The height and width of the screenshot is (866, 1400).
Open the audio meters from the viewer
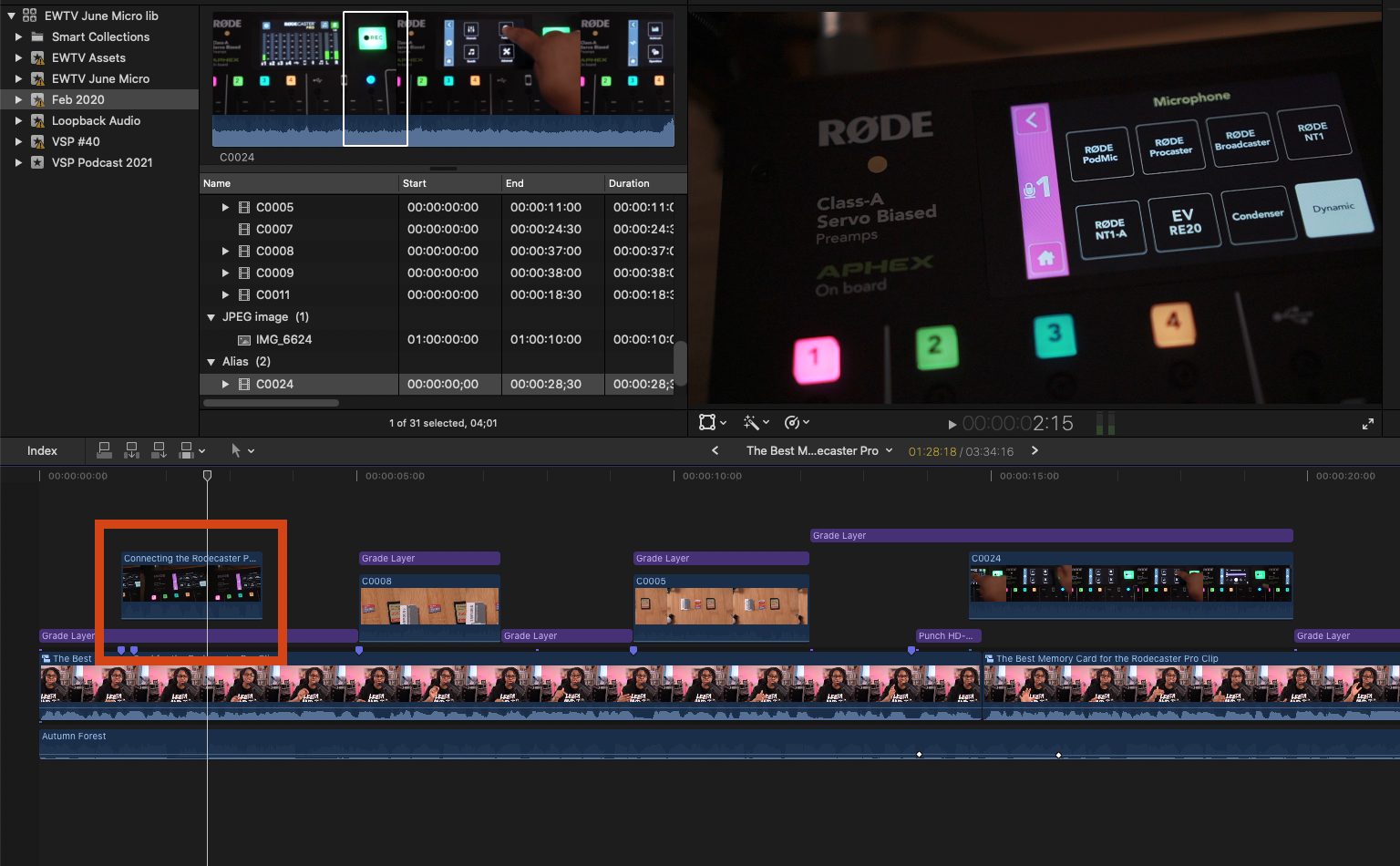(x=1105, y=423)
